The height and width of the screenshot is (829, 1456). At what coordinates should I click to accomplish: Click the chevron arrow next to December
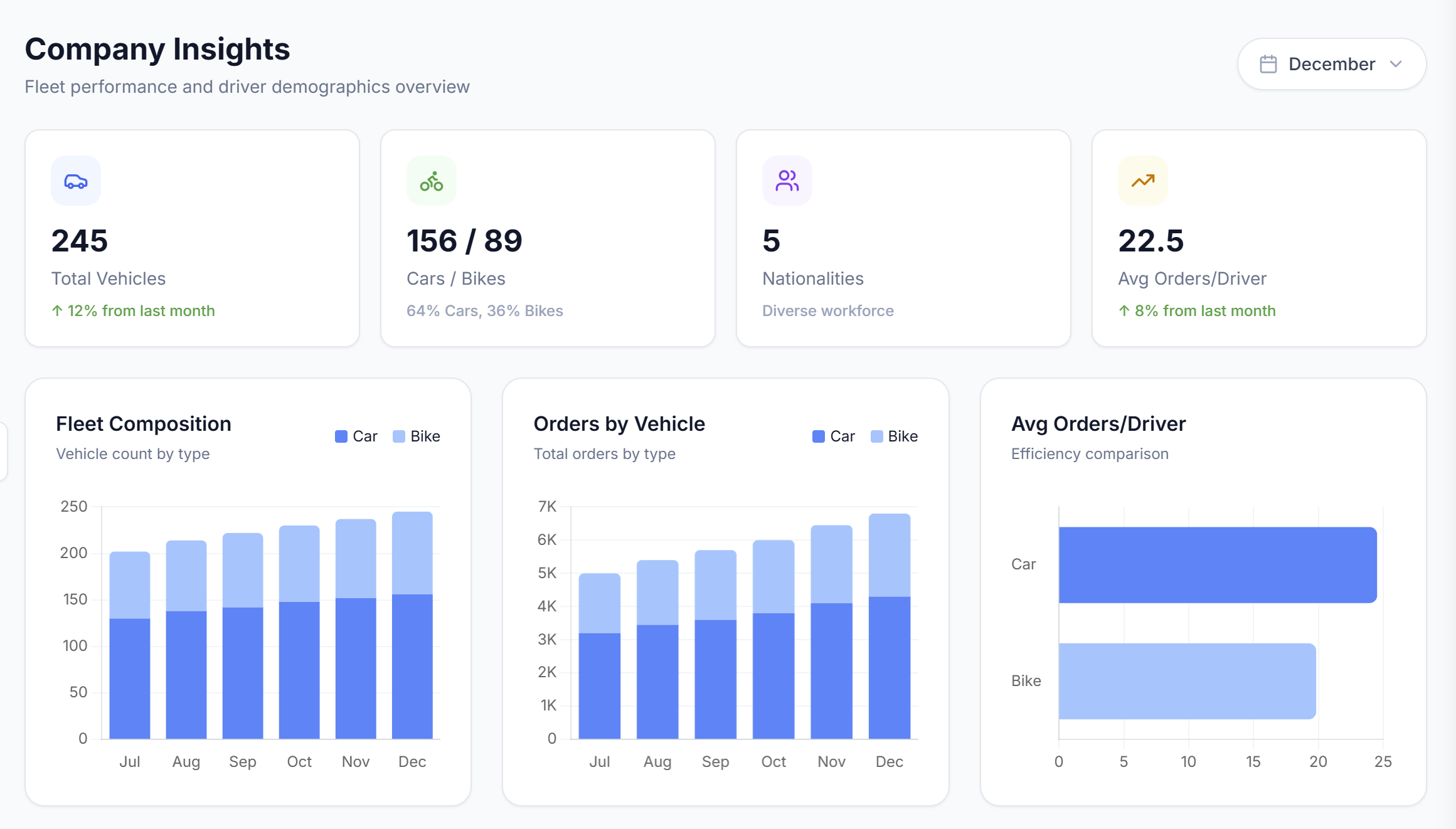1396,64
